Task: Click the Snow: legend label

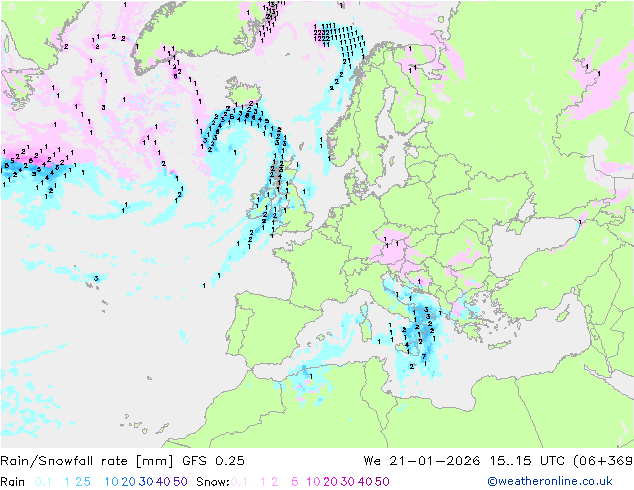Action: pyautogui.click(x=213, y=482)
